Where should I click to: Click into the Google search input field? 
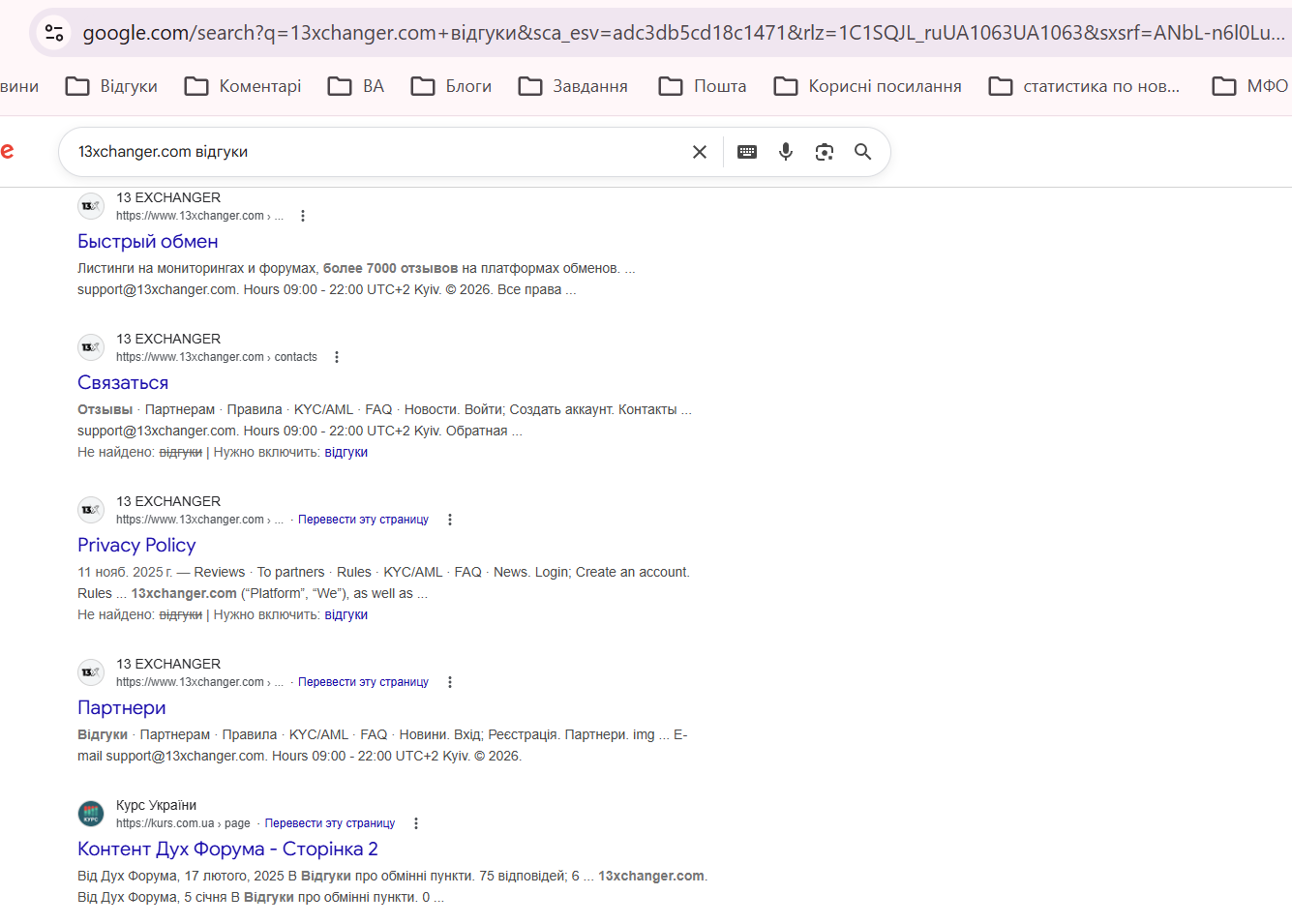click(377, 152)
